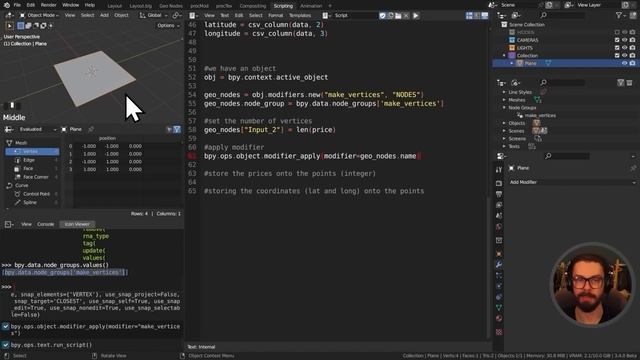Open the Evaluated dropdown in spreadsheet
This screenshot has height=360, width=640.
coord(37,129)
